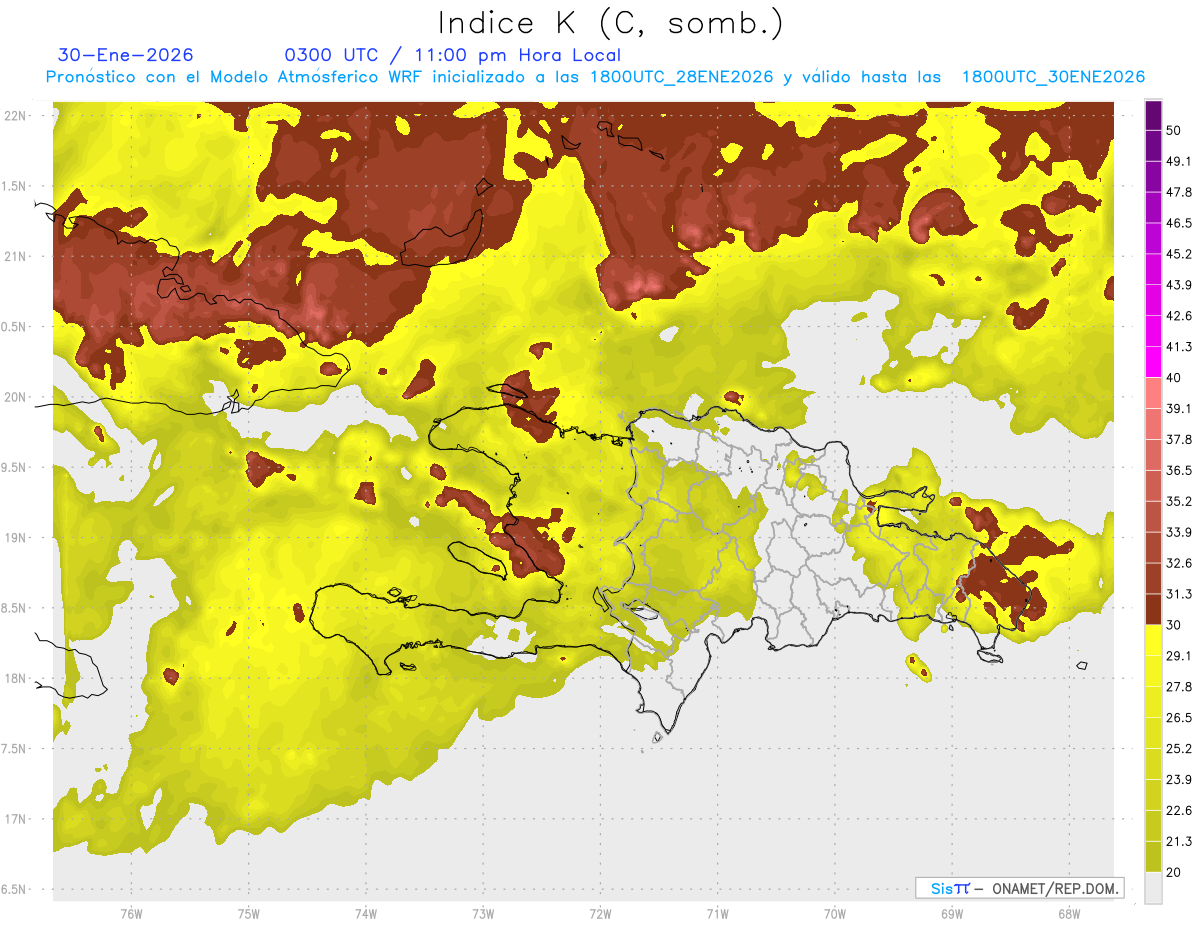This screenshot has height=927, width=1200.
Task: Click the '19N' latitude axis label
Action: click(16, 537)
